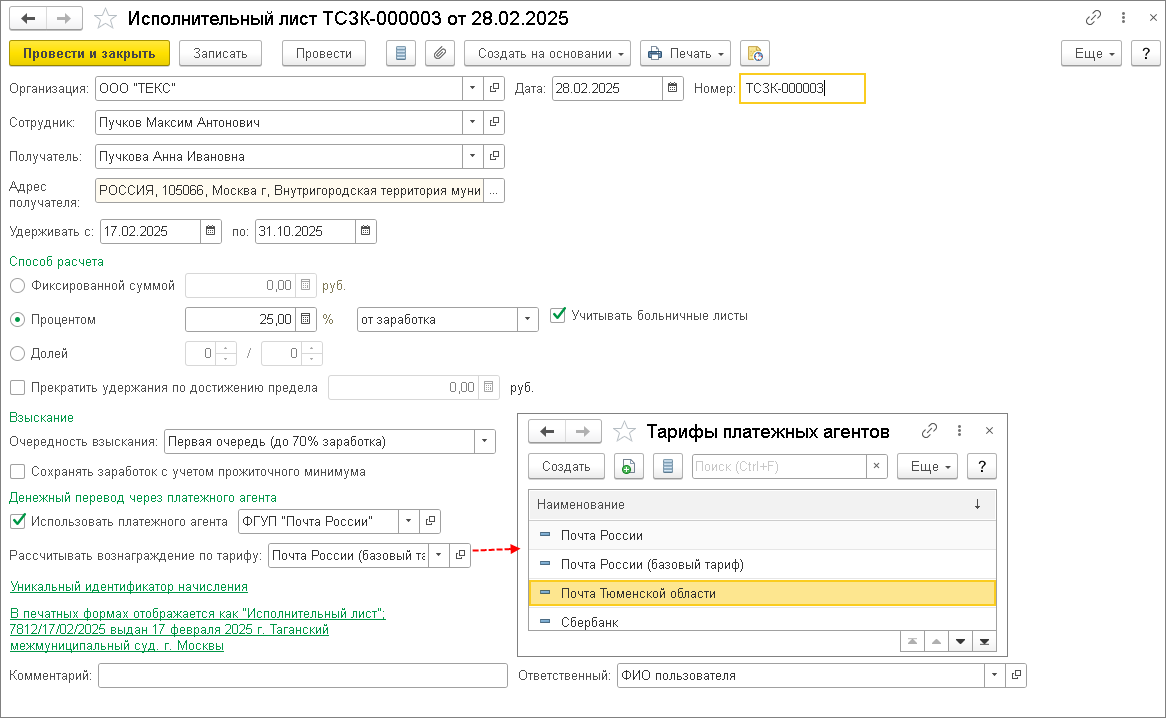
Task: Open calendar picker for Дата field
Action: (672, 88)
